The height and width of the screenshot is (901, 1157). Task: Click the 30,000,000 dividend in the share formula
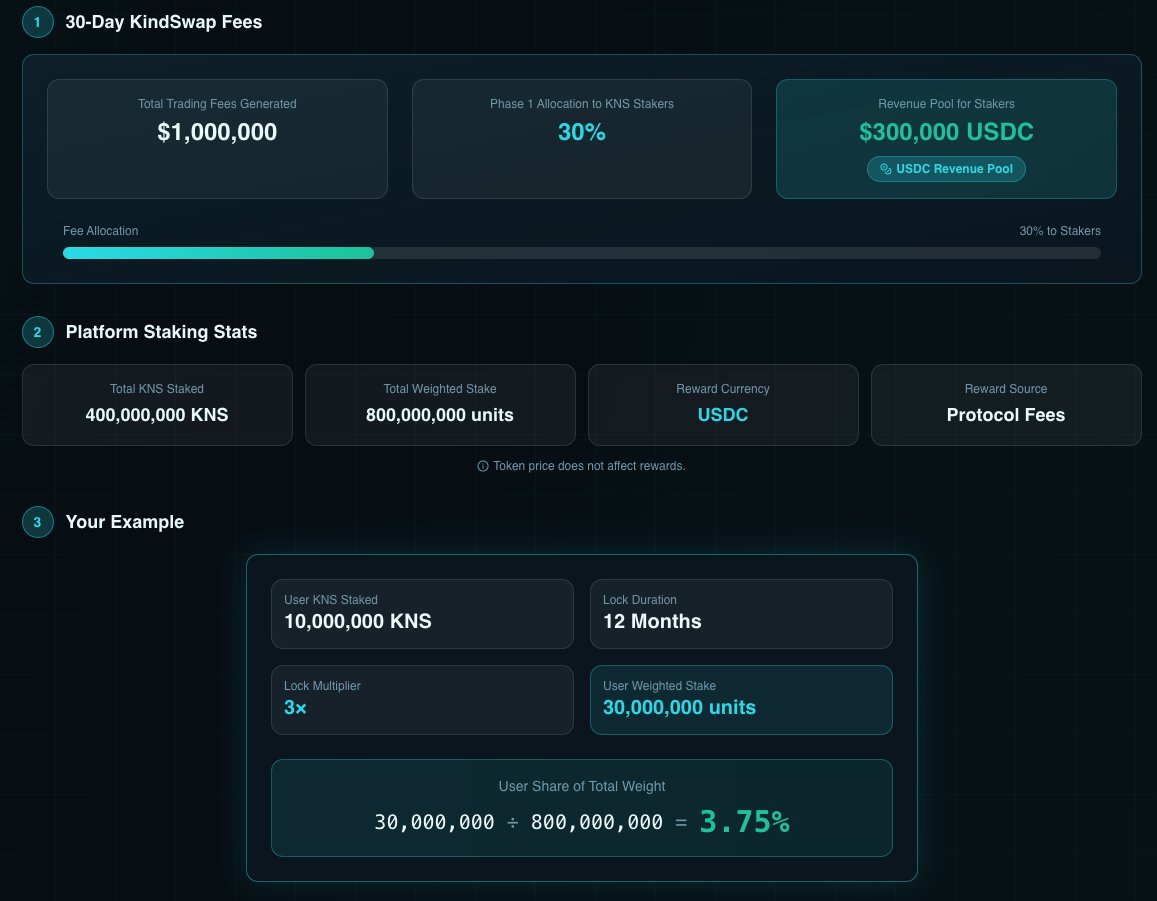coord(434,822)
